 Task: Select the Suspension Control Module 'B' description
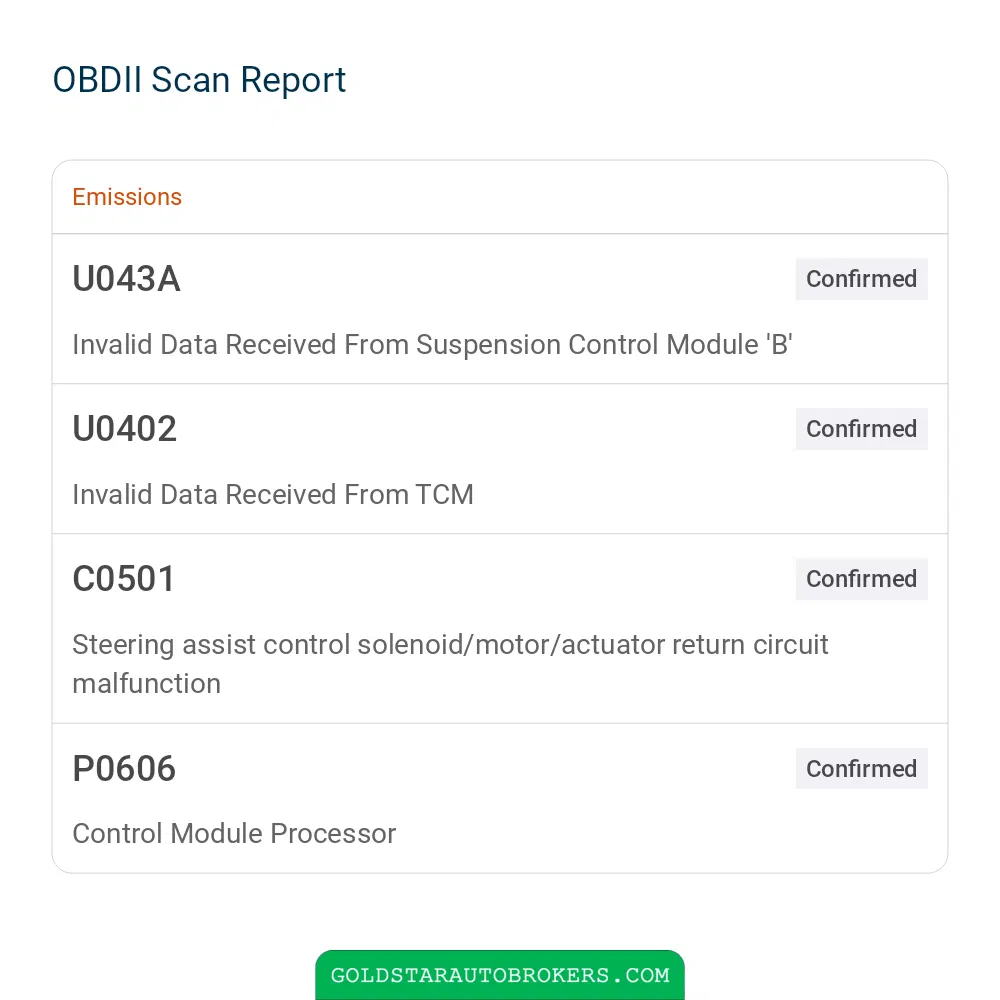432,345
